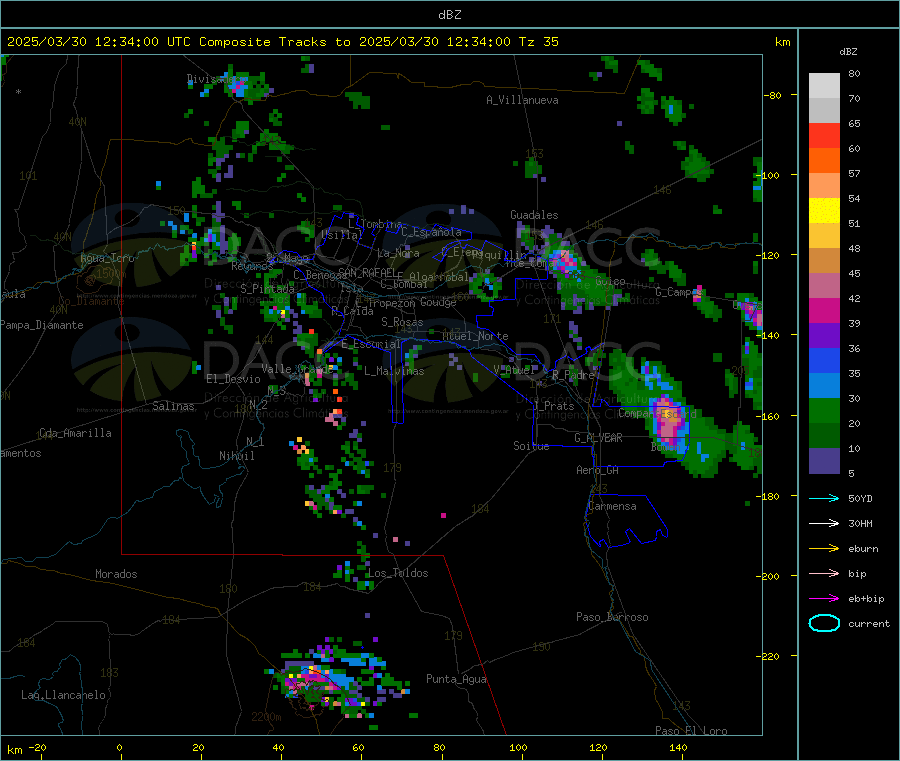Click the R_Padre map label
This screenshot has height=761, width=900.
point(573,375)
